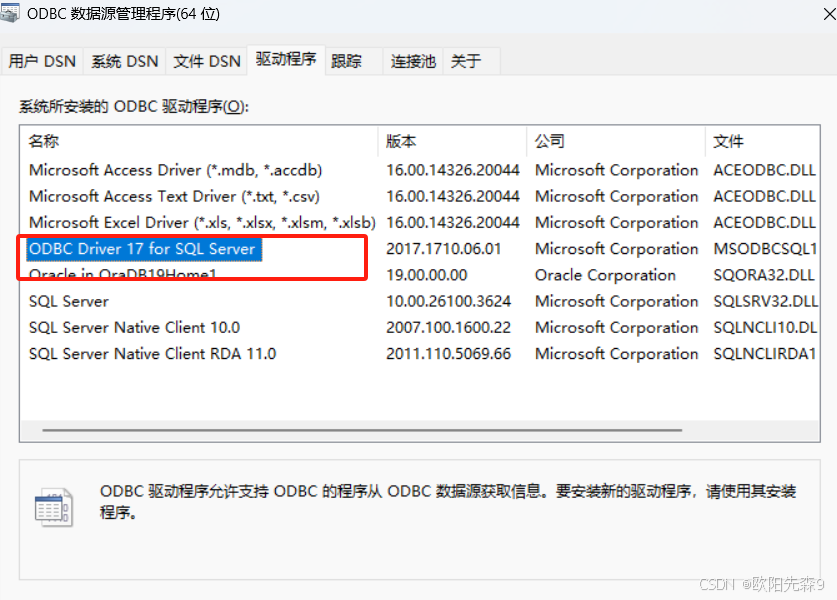
Task: Select ODBC Driver 17 for SQL Server
Action: point(143,249)
